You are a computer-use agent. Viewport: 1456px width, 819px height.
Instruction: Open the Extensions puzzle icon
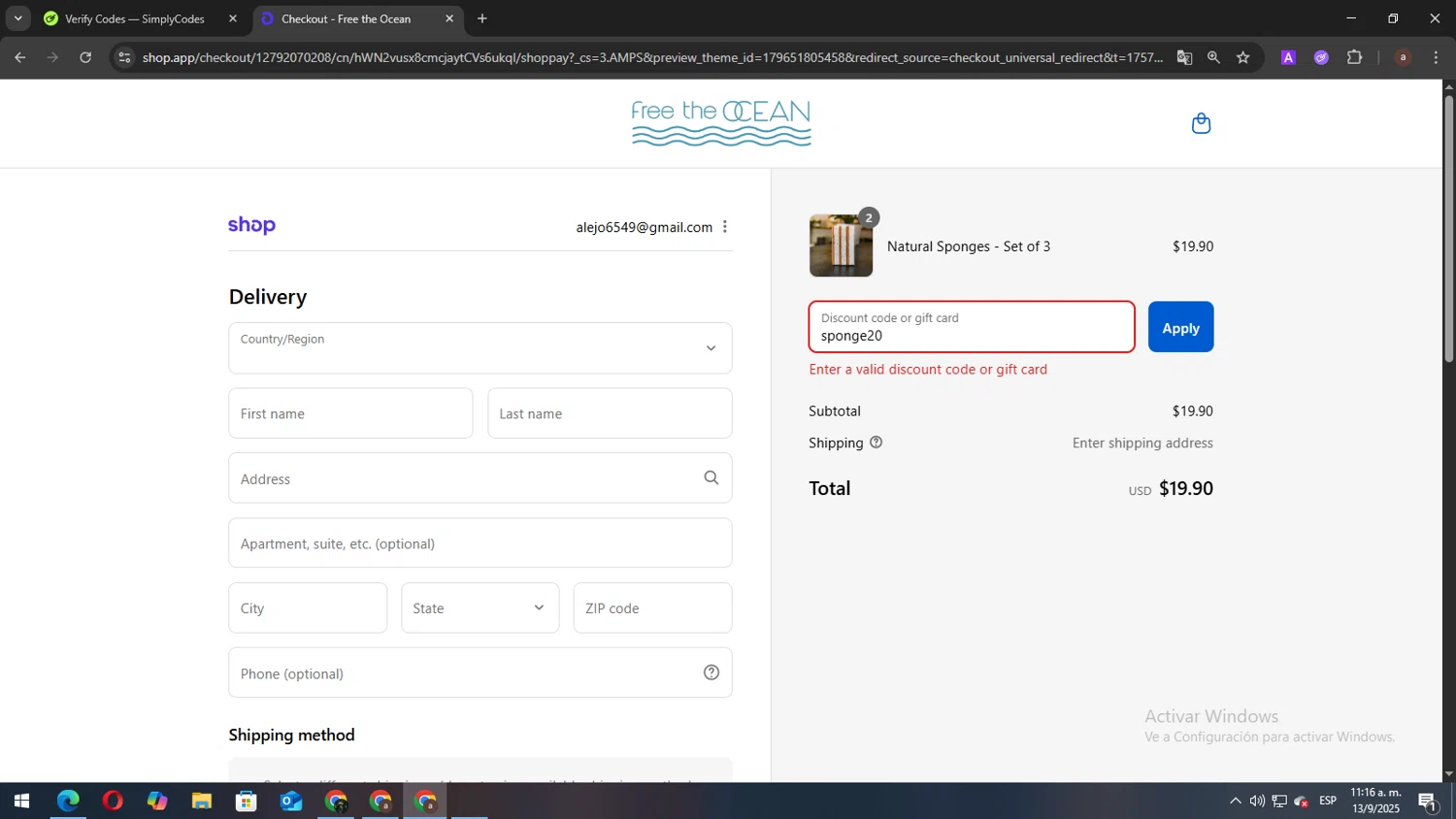pyautogui.click(x=1354, y=57)
